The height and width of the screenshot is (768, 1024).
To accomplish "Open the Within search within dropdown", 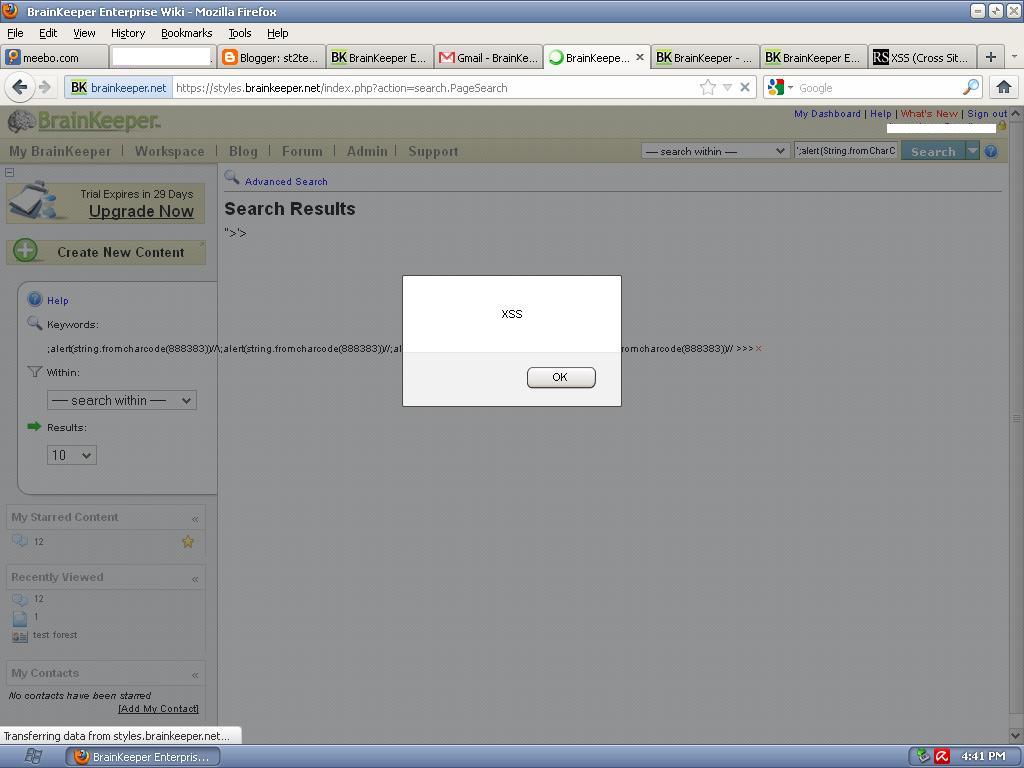I will (x=121, y=400).
